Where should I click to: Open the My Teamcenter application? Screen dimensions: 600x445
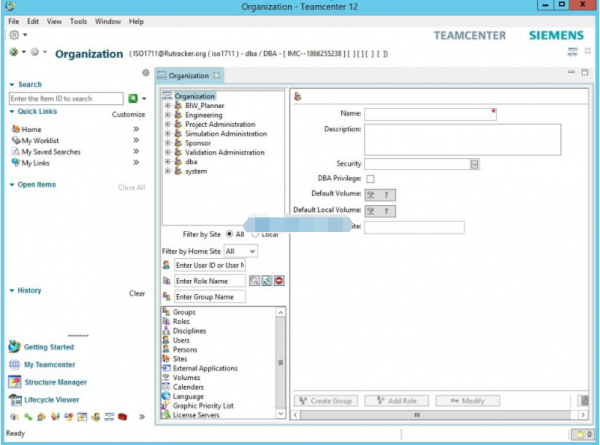click(49, 365)
